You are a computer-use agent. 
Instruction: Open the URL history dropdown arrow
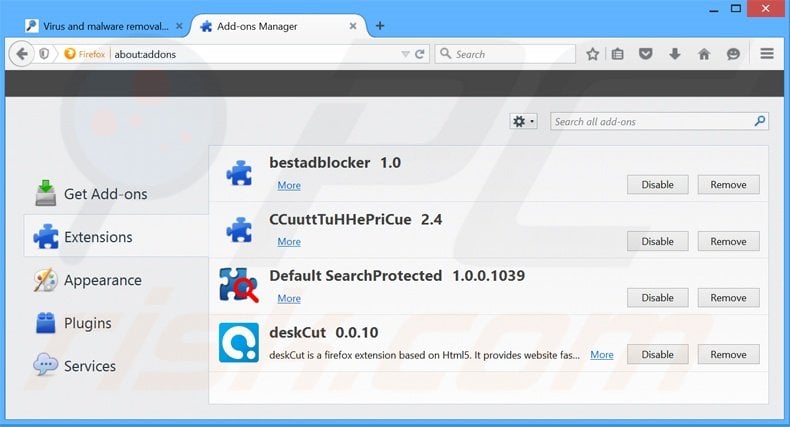(x=405, y=54)
